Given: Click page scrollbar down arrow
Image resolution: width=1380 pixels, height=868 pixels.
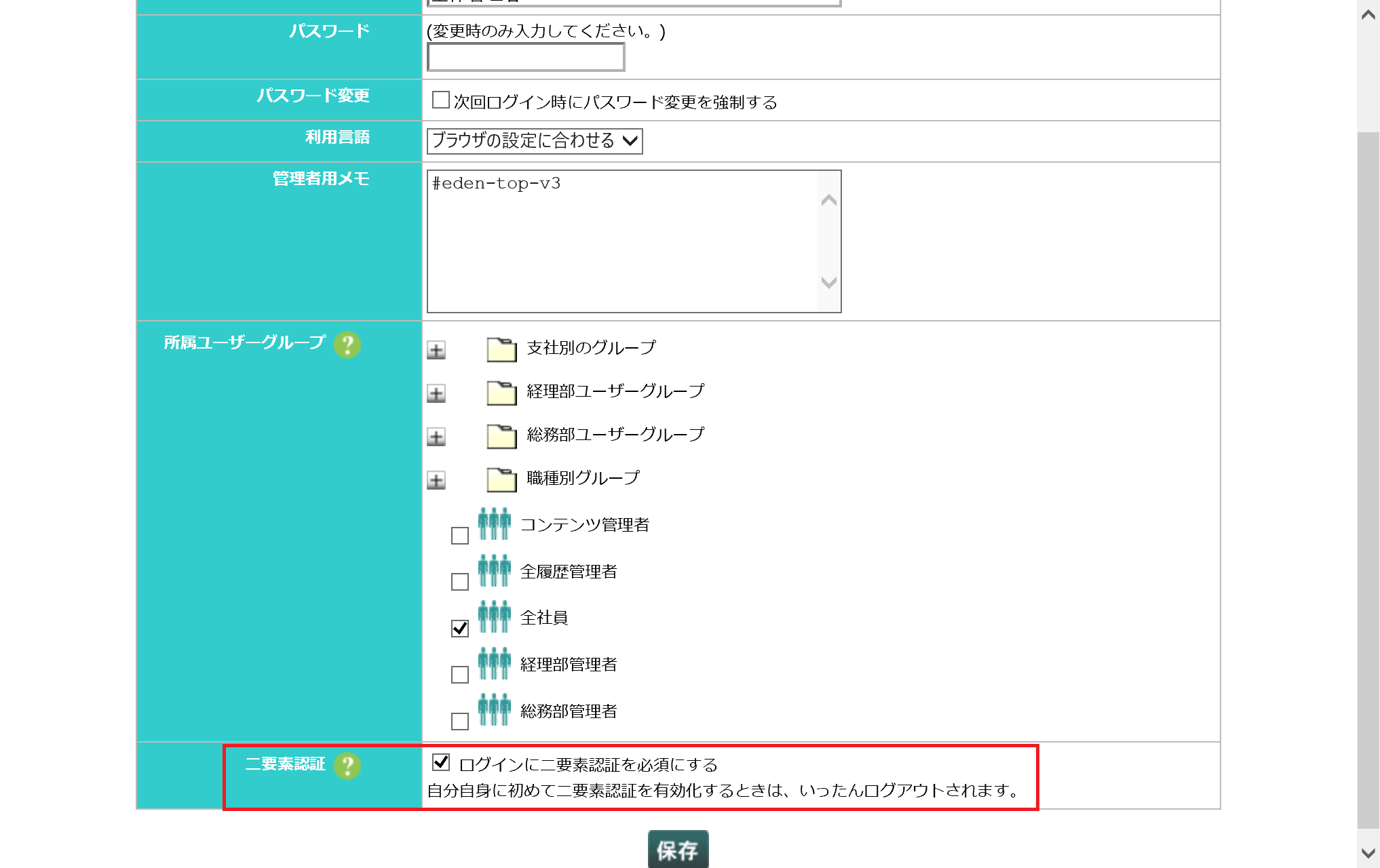Looking at the screenshot, I should 1368,853.
